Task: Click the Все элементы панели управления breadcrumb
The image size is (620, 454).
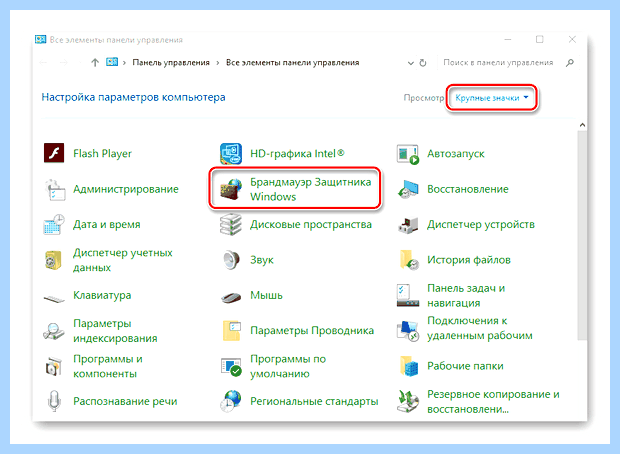Action: tap(293, 62)
